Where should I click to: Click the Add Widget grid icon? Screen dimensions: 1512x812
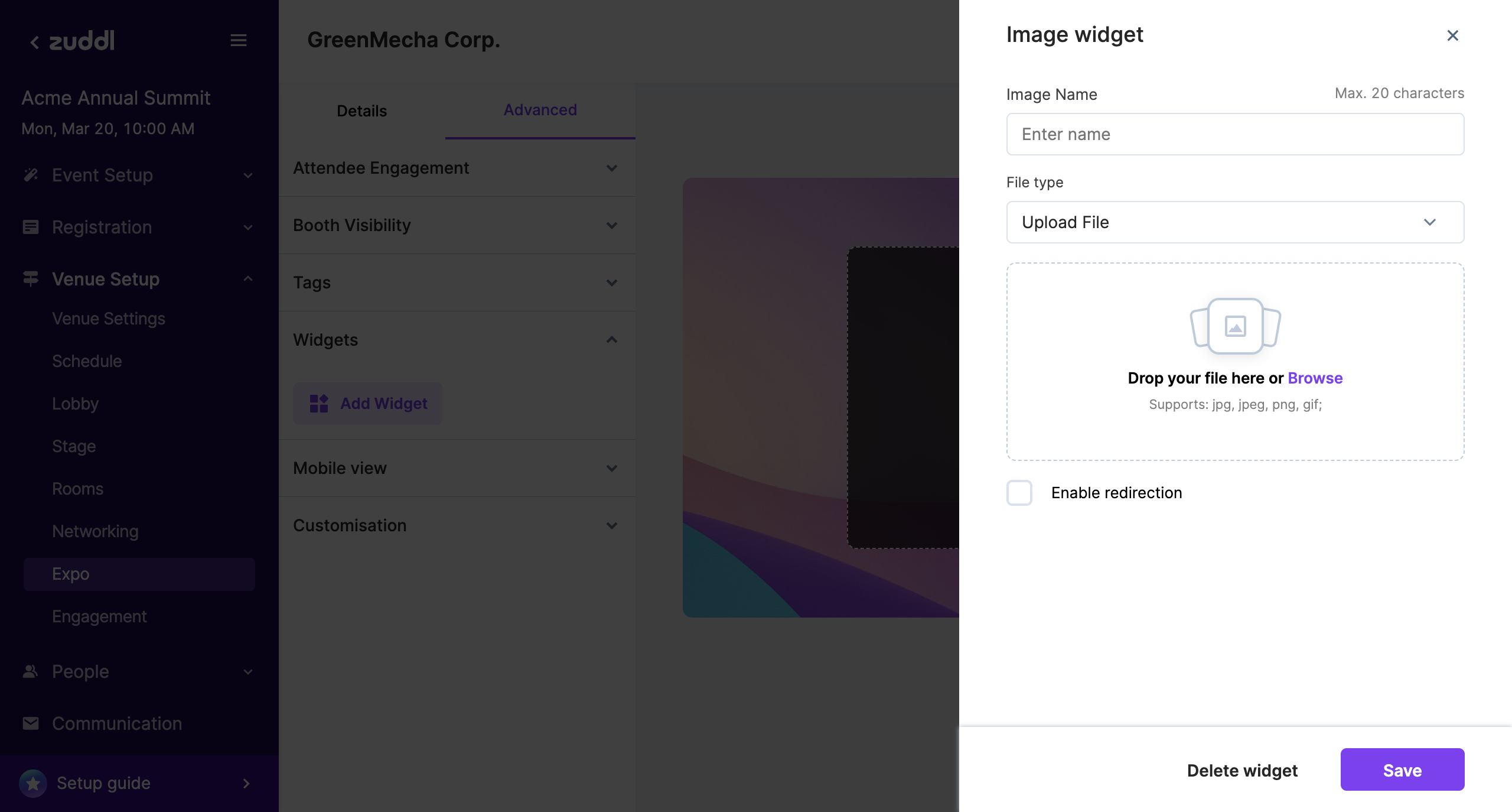pyautogui.click(x=319, y=404)
